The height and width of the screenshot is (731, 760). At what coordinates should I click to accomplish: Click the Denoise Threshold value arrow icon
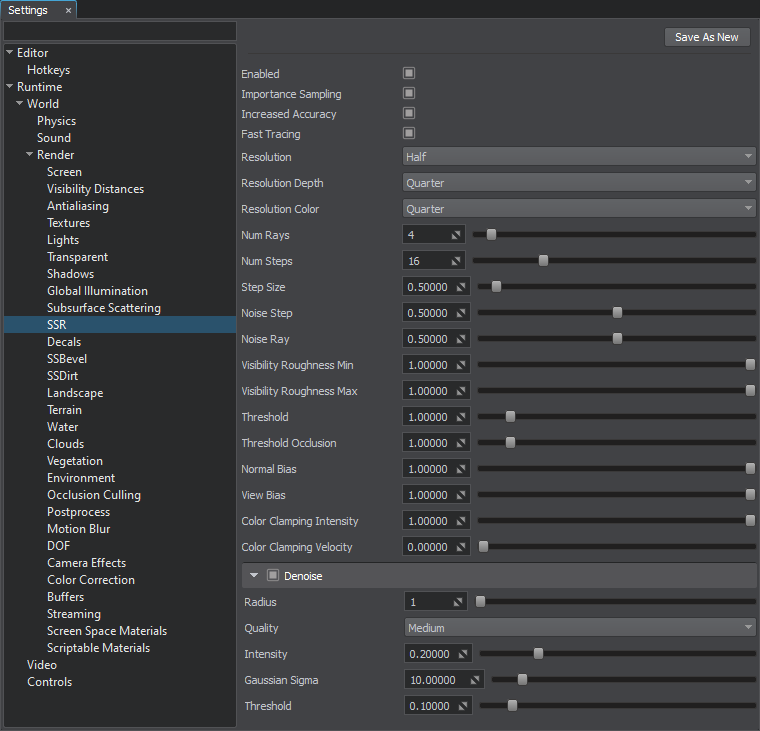(x=463, y=706)
